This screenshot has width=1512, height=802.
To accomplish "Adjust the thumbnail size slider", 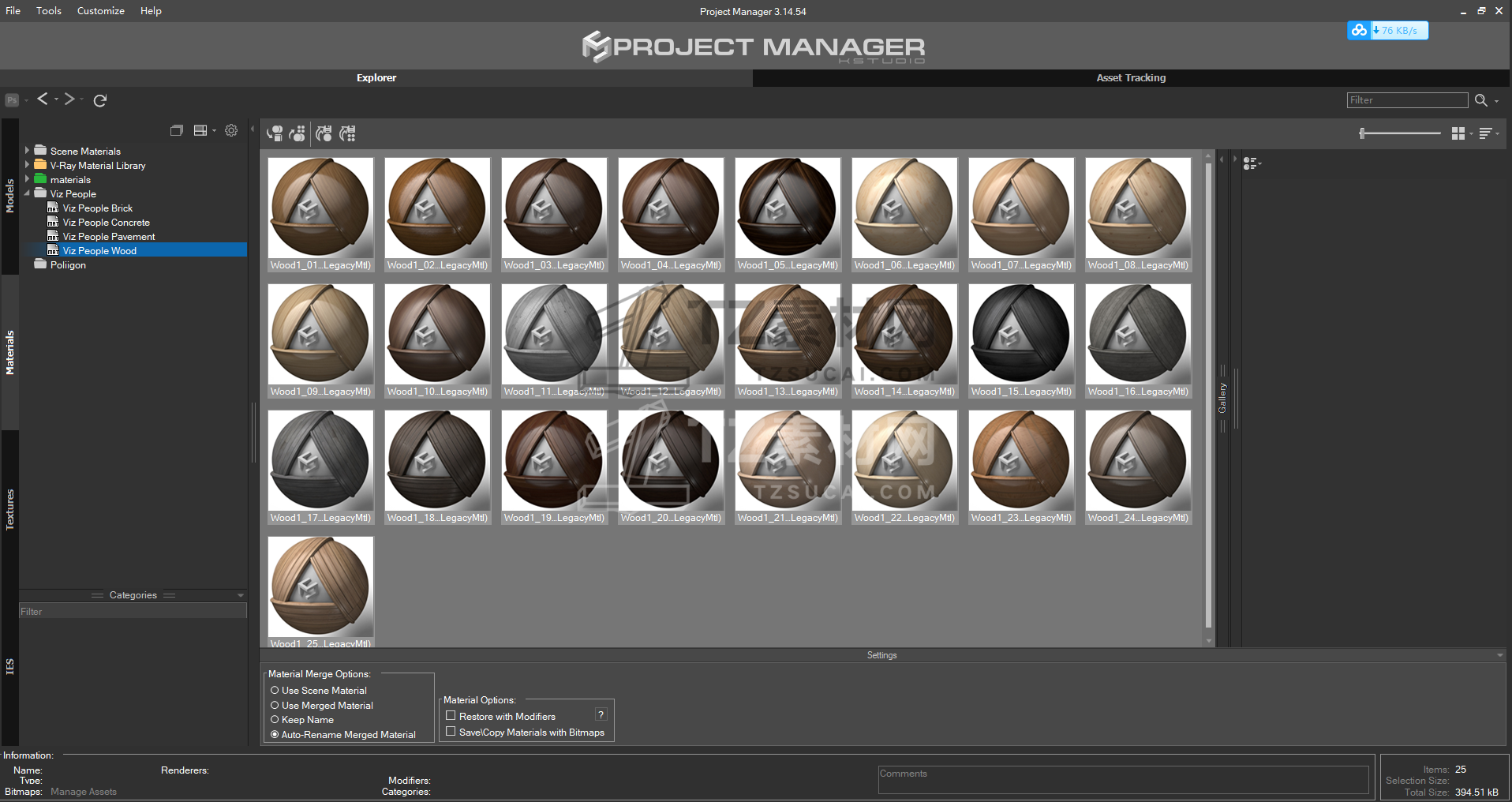I will [1401, 133].
